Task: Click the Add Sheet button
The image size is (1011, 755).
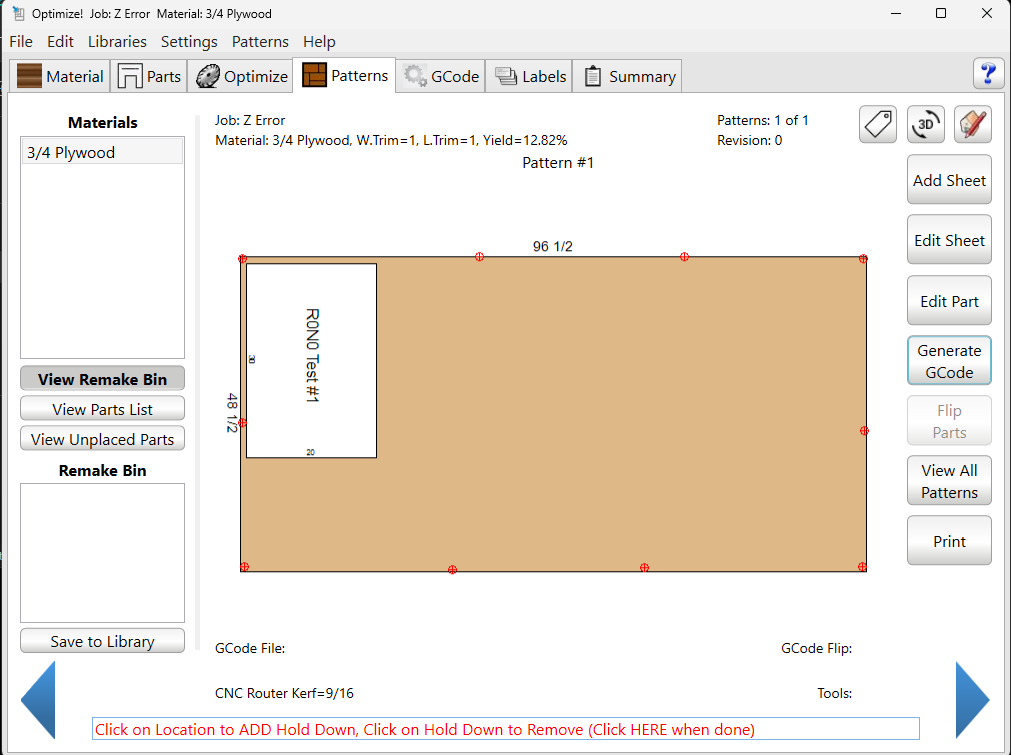Action: pos(949,181)
